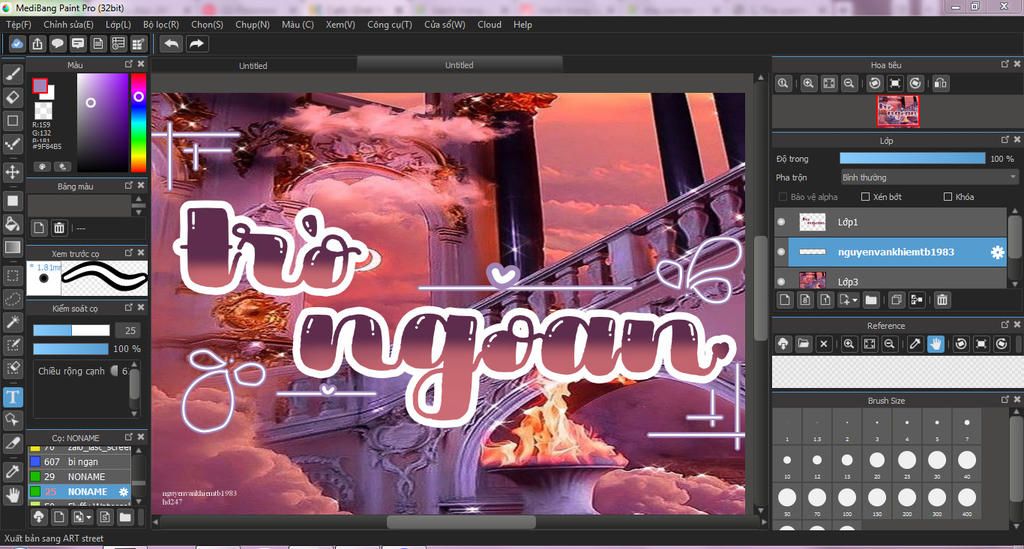Merge layer down in Lớp panel
Screen dimensions: 1024x549
[x=917, y=300]
